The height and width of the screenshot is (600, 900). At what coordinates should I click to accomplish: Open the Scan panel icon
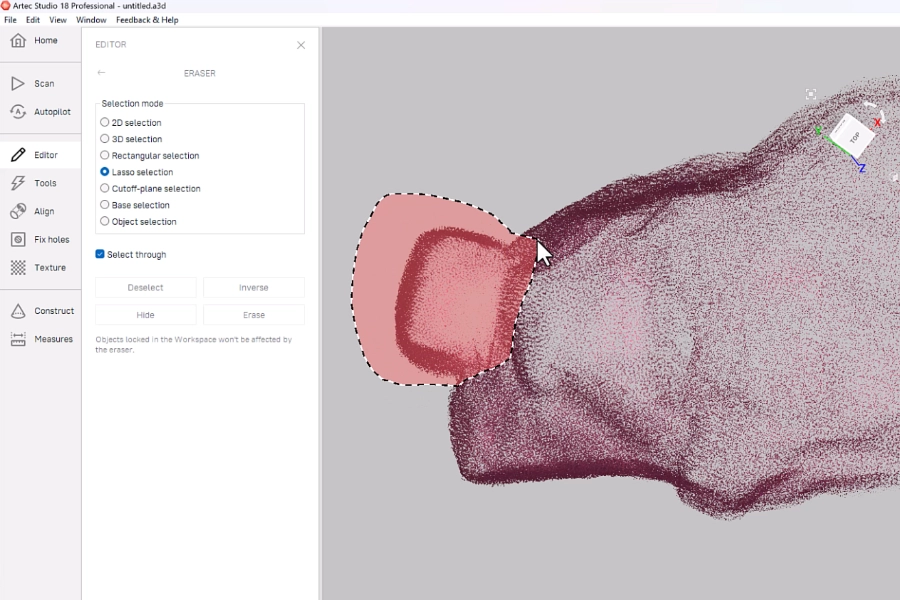point(18,84)
